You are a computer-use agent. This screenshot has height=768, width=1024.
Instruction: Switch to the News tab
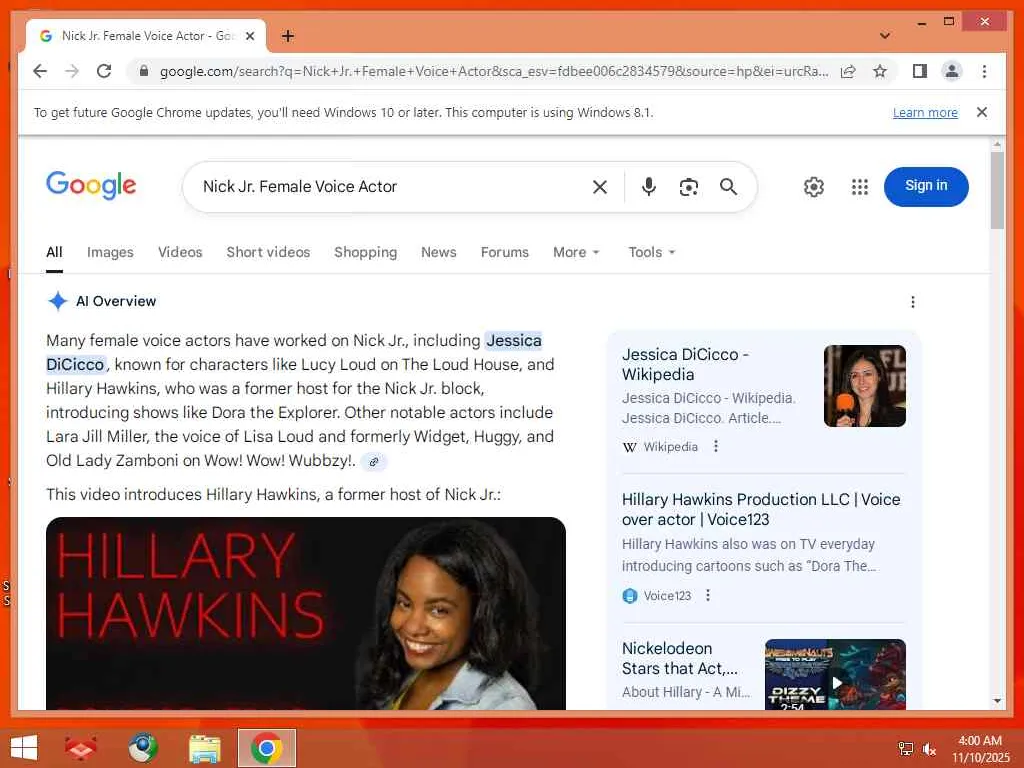click(438, 252)
